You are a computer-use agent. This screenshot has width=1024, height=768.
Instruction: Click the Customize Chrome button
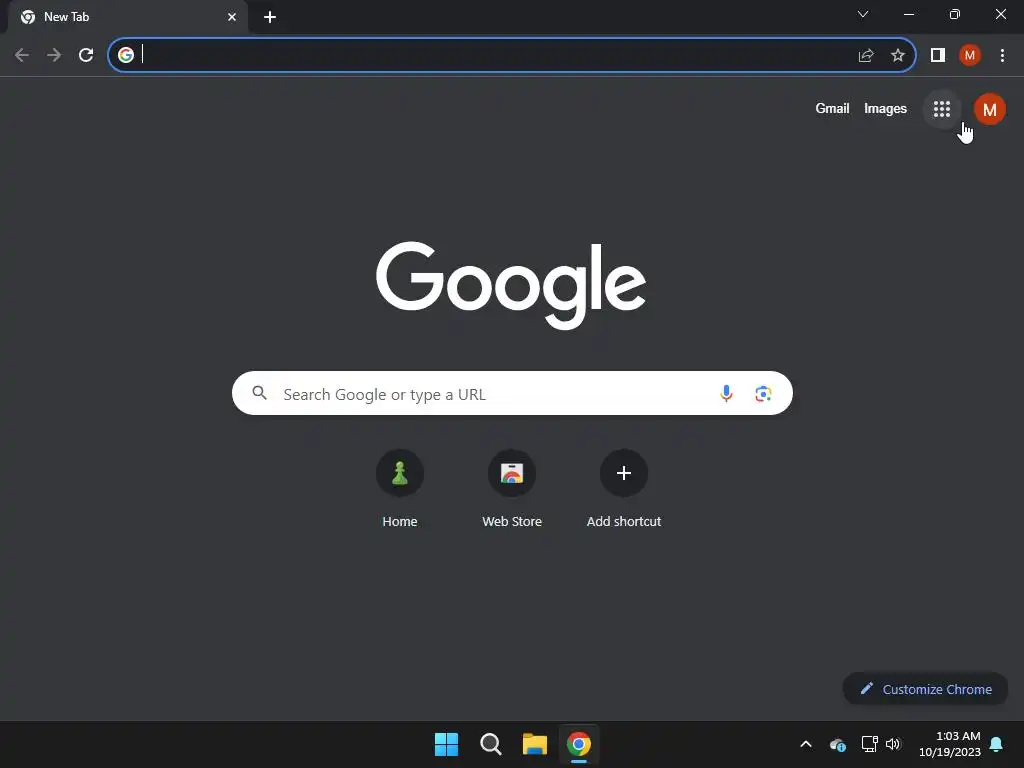(x=925, y=689)
